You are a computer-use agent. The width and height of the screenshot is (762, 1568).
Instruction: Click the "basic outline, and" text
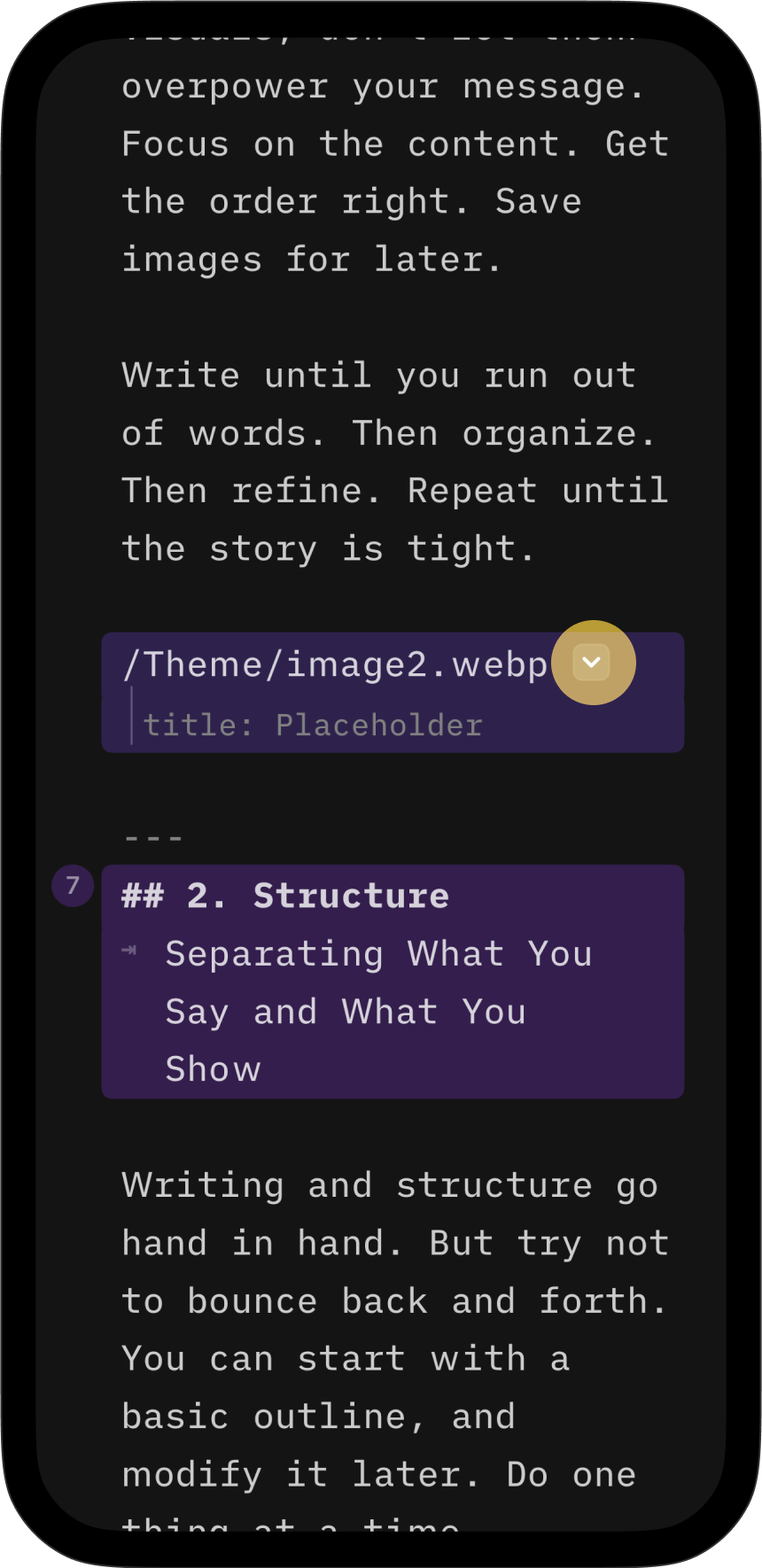point(318,1417)
